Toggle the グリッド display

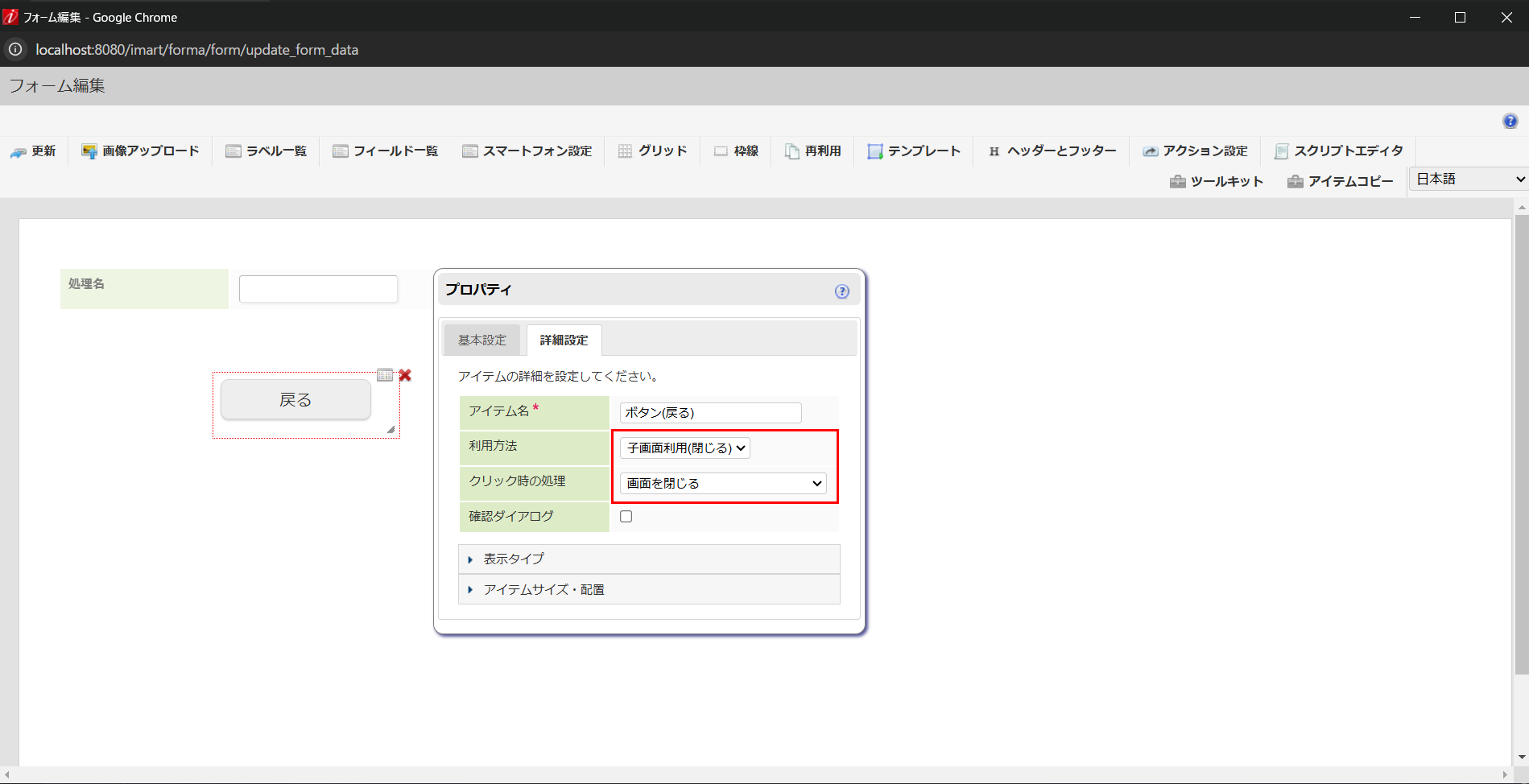(x=652, y=151)
